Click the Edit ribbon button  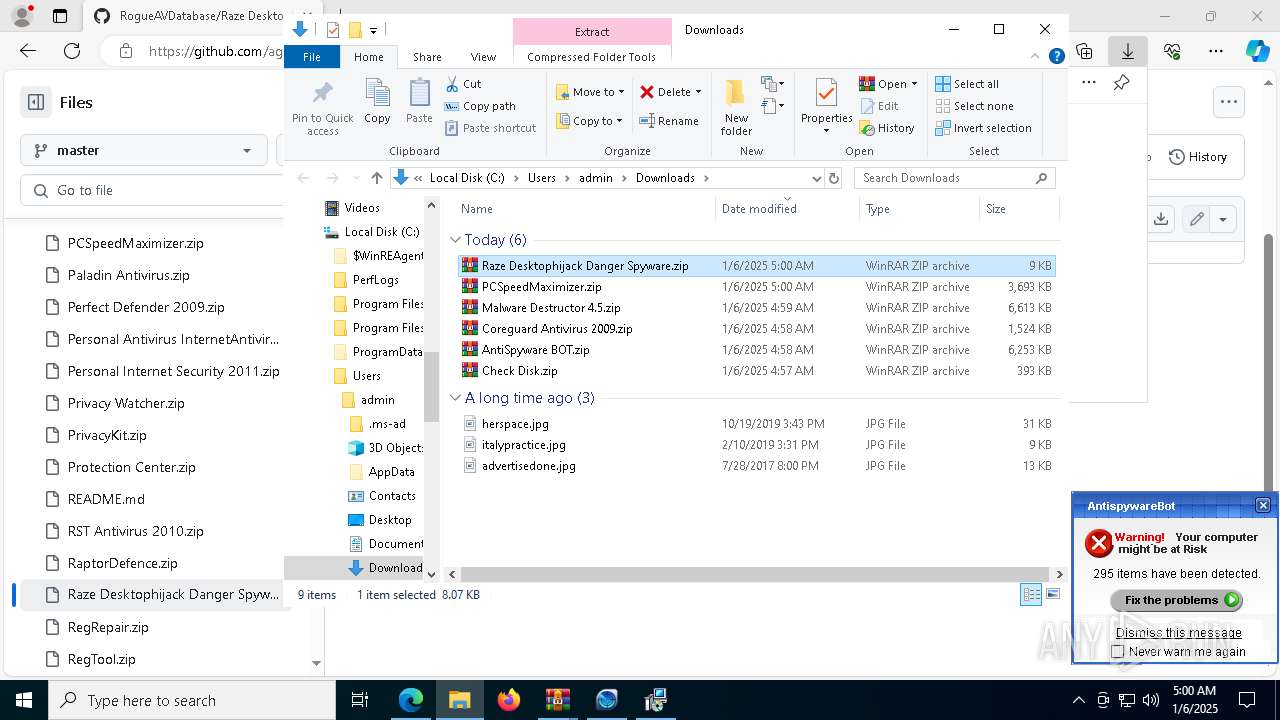click(x=879, y=106)
